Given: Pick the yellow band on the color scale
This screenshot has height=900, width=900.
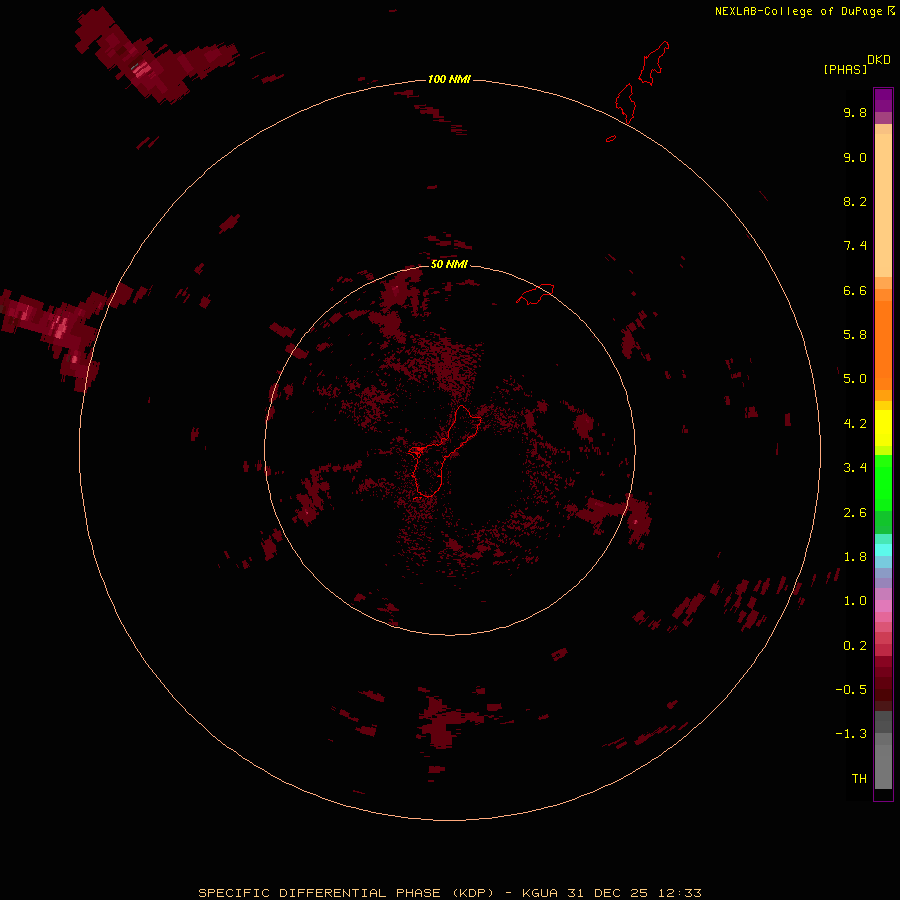Looking at the screenshot, I should tap(883, 428).
